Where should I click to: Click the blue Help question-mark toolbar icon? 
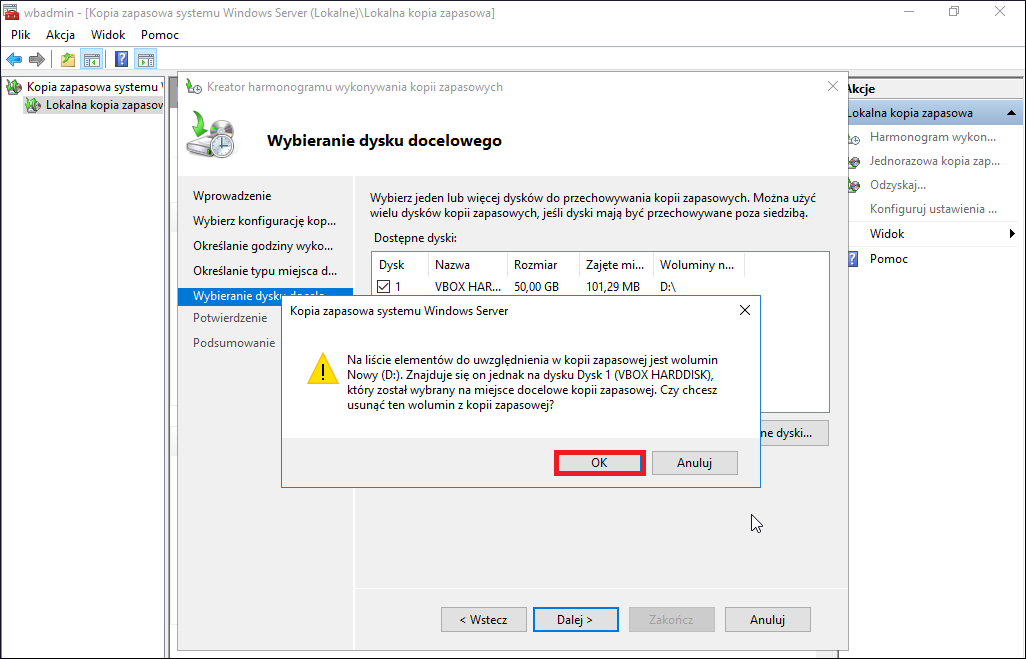[x=121, y=60]
